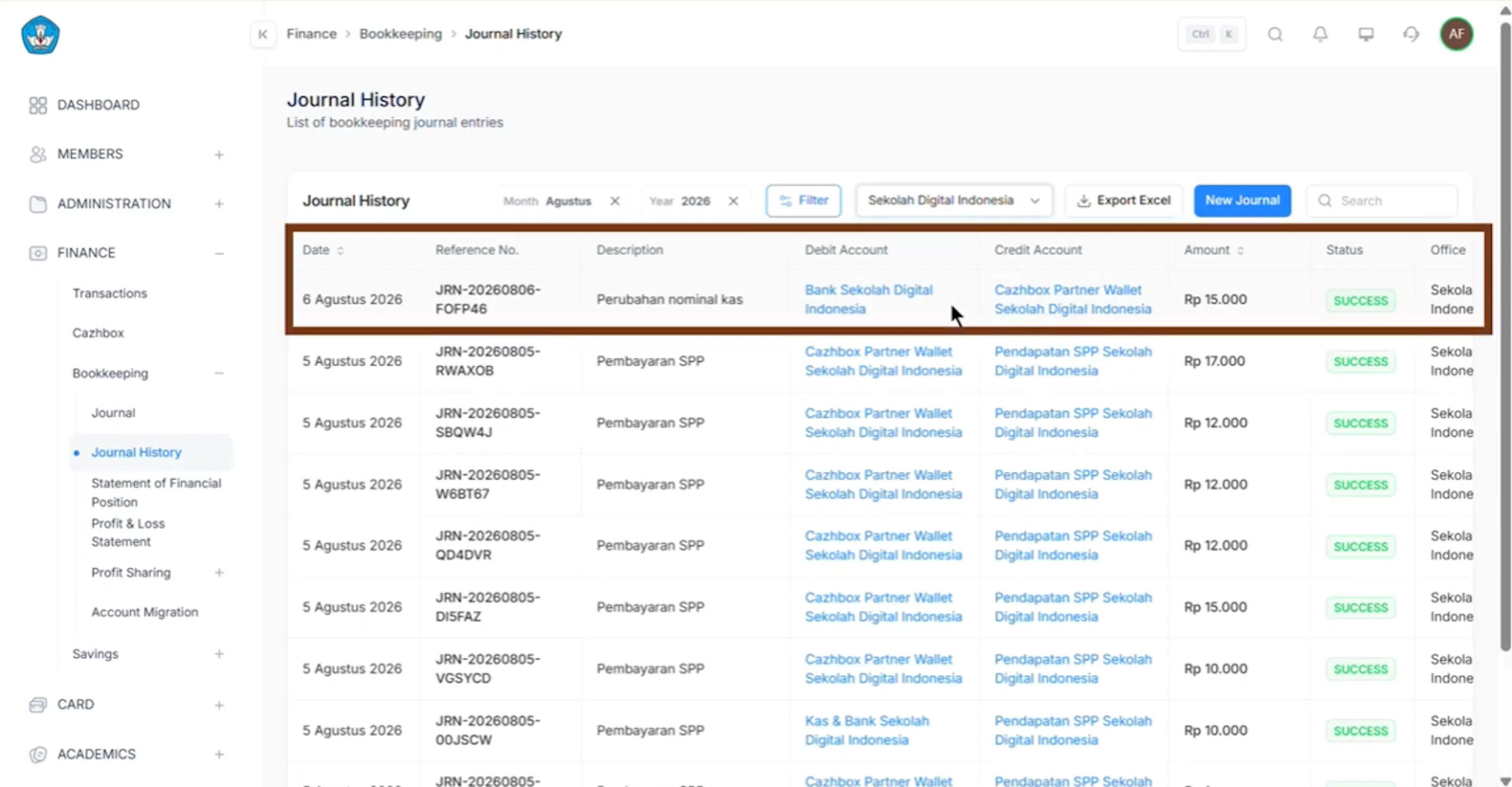Click the Filter button

[x=803, y=201]
